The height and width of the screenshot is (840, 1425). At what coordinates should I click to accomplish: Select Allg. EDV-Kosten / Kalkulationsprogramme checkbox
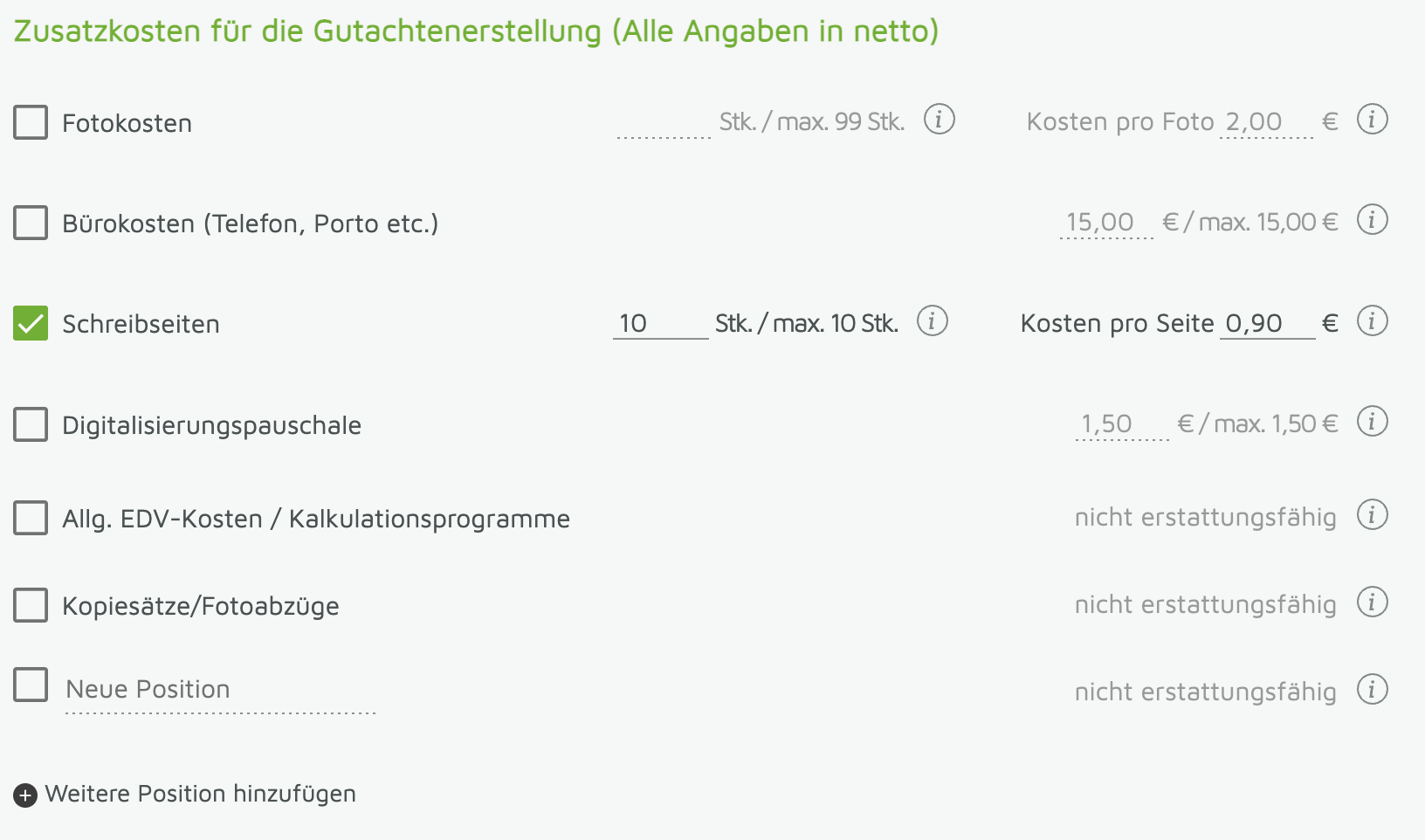tap(31, 518)
